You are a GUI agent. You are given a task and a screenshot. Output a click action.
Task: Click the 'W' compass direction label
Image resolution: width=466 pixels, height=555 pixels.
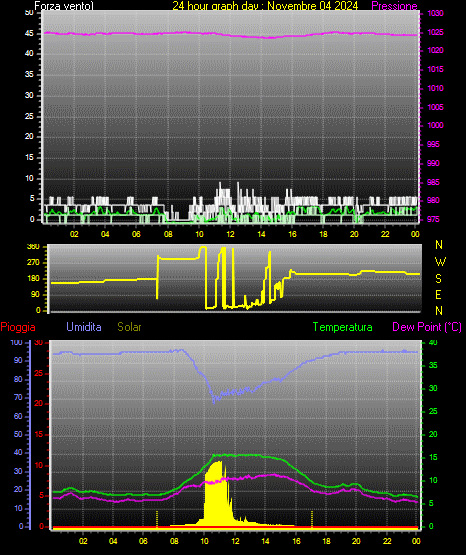coord(440,262)
